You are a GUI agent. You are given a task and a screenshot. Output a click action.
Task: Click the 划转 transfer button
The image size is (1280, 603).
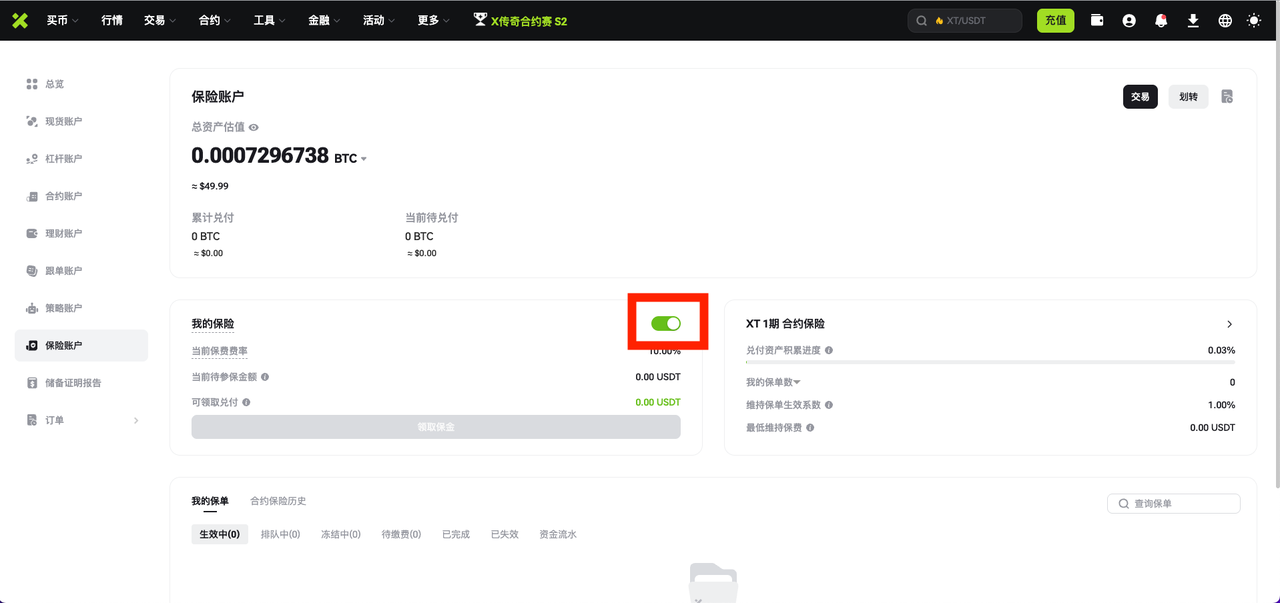point(1188,97)
